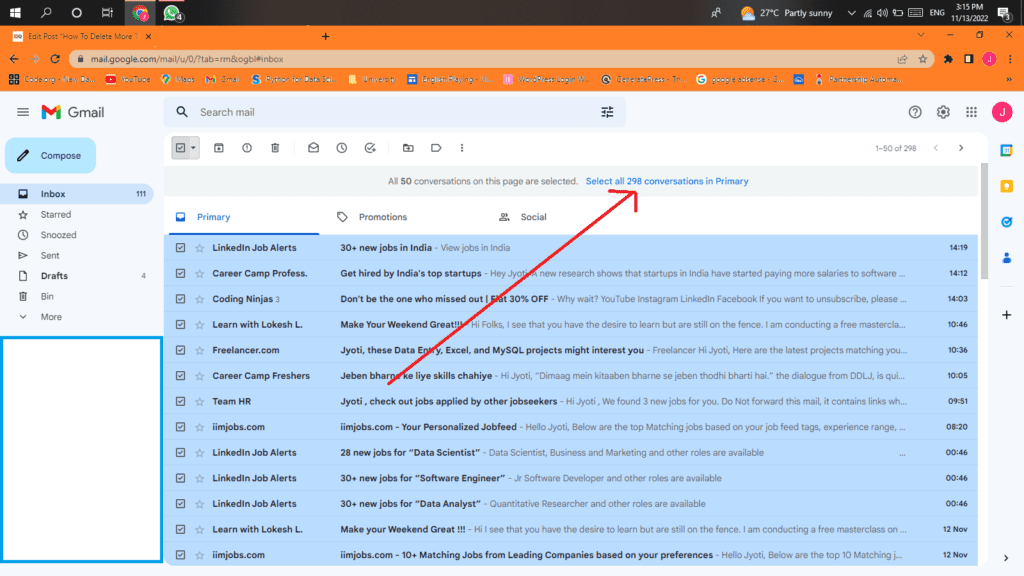Uncheck the Freelancer.com email checkbox

click(x=180, y=351)
